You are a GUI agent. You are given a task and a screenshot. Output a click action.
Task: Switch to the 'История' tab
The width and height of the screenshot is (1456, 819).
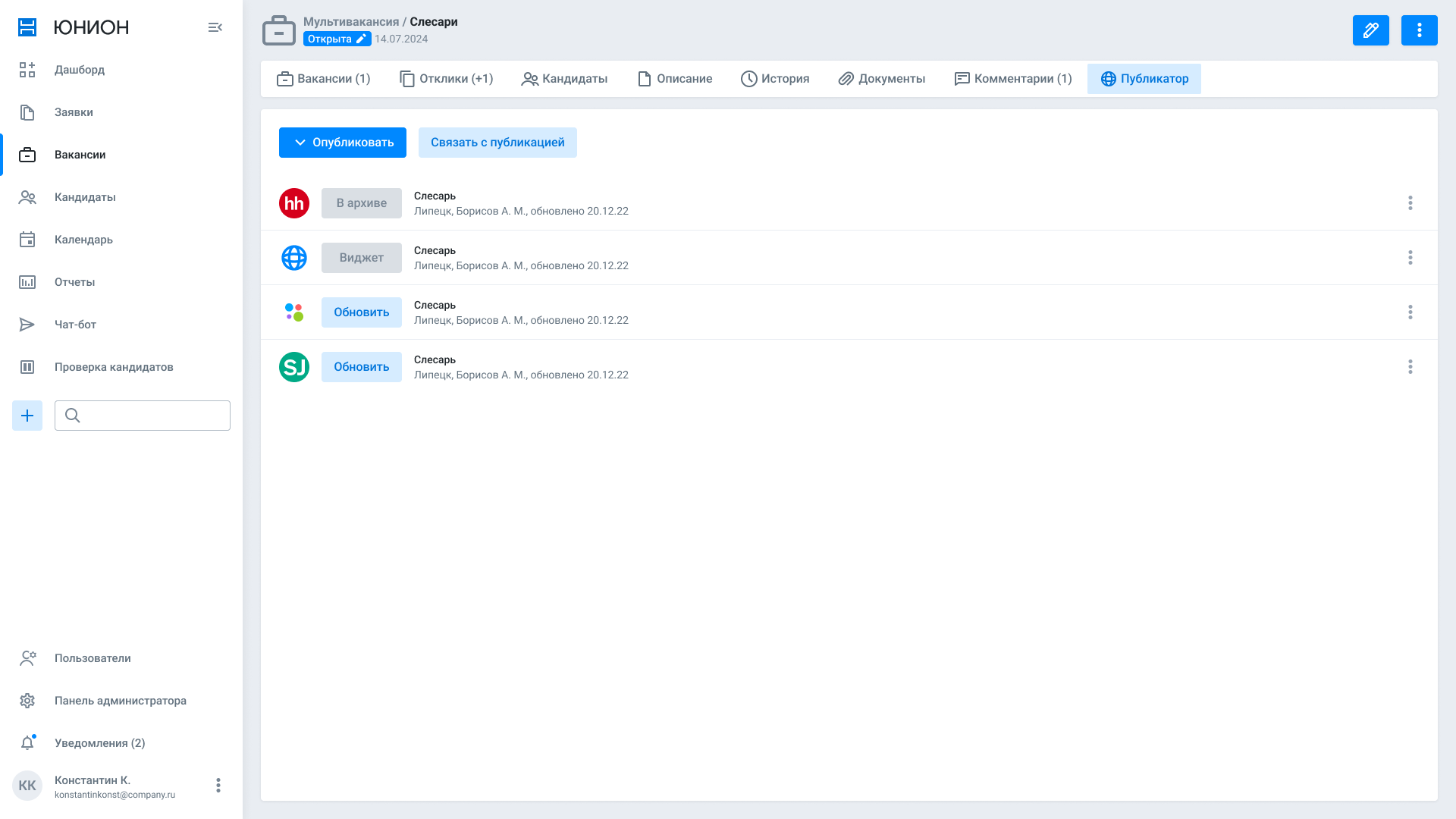[x=775, y=79]
